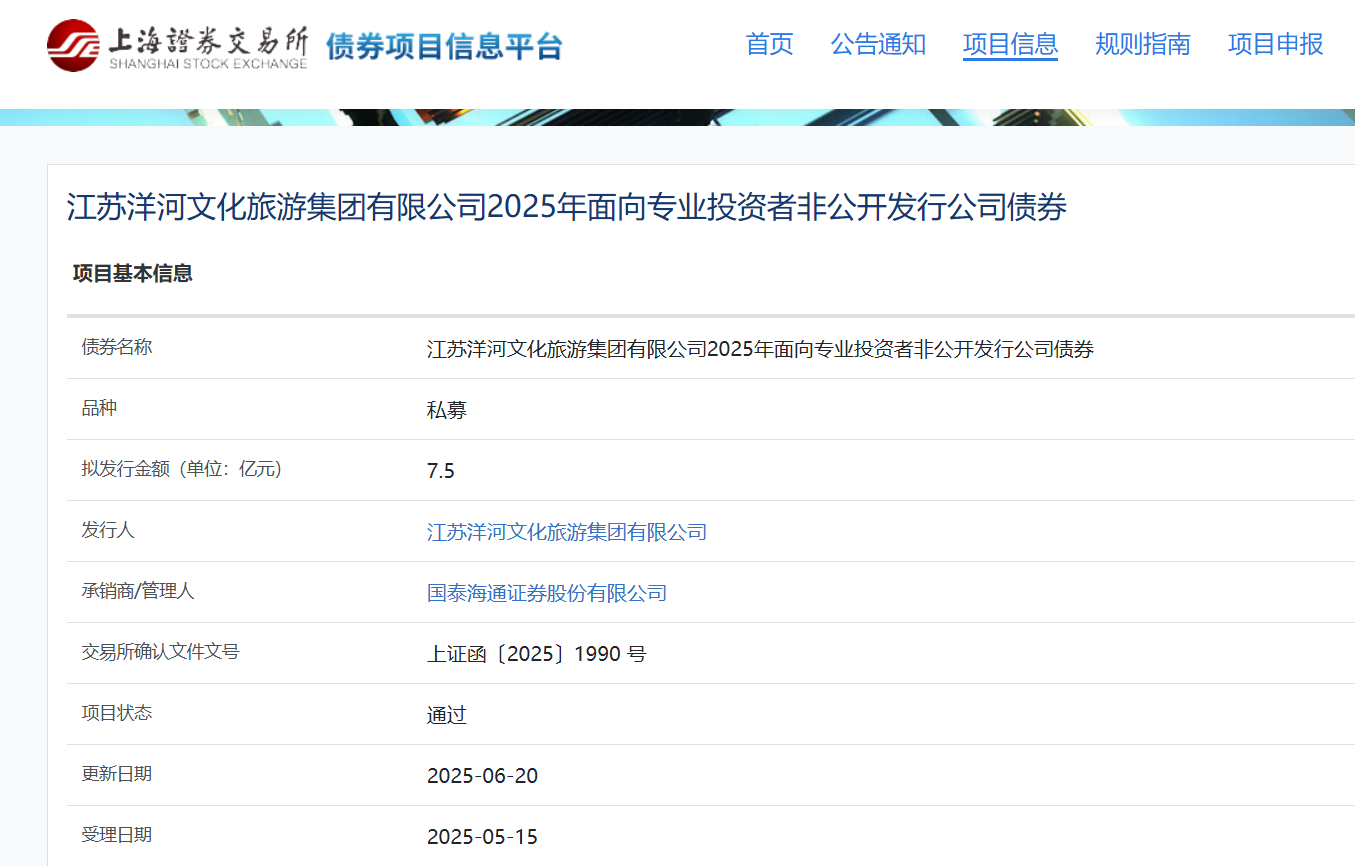Open the 公告通知 menu item
This screenshot has width=1355, height=866.
(878, 44)
